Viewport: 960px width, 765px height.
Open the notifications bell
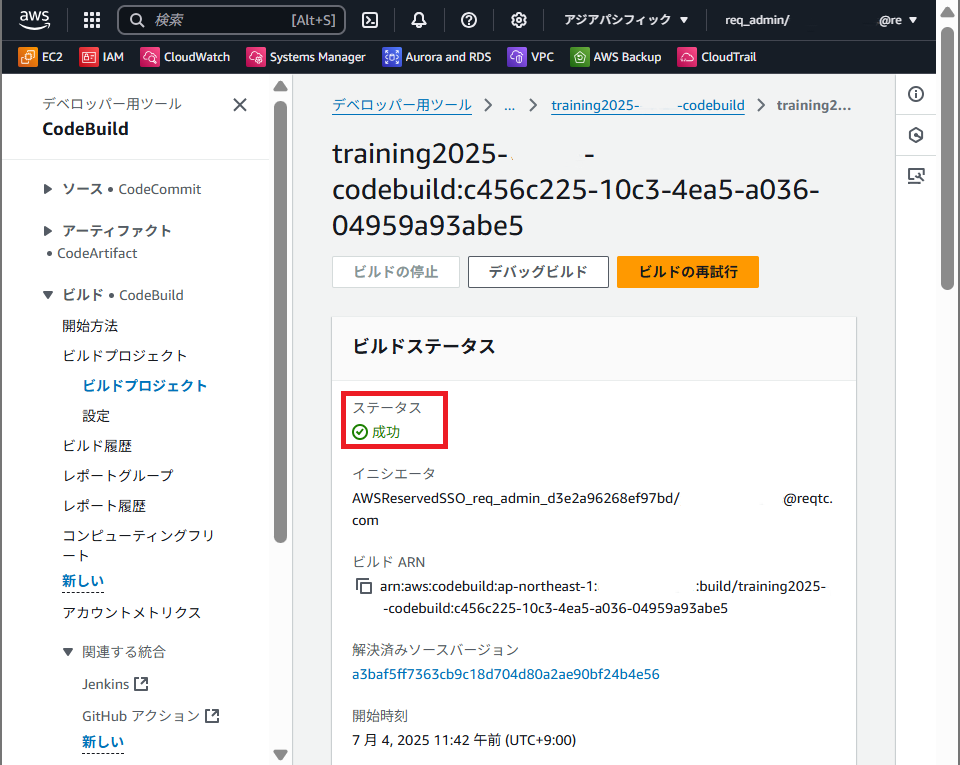pyautogui.click(x=419, y=20)
